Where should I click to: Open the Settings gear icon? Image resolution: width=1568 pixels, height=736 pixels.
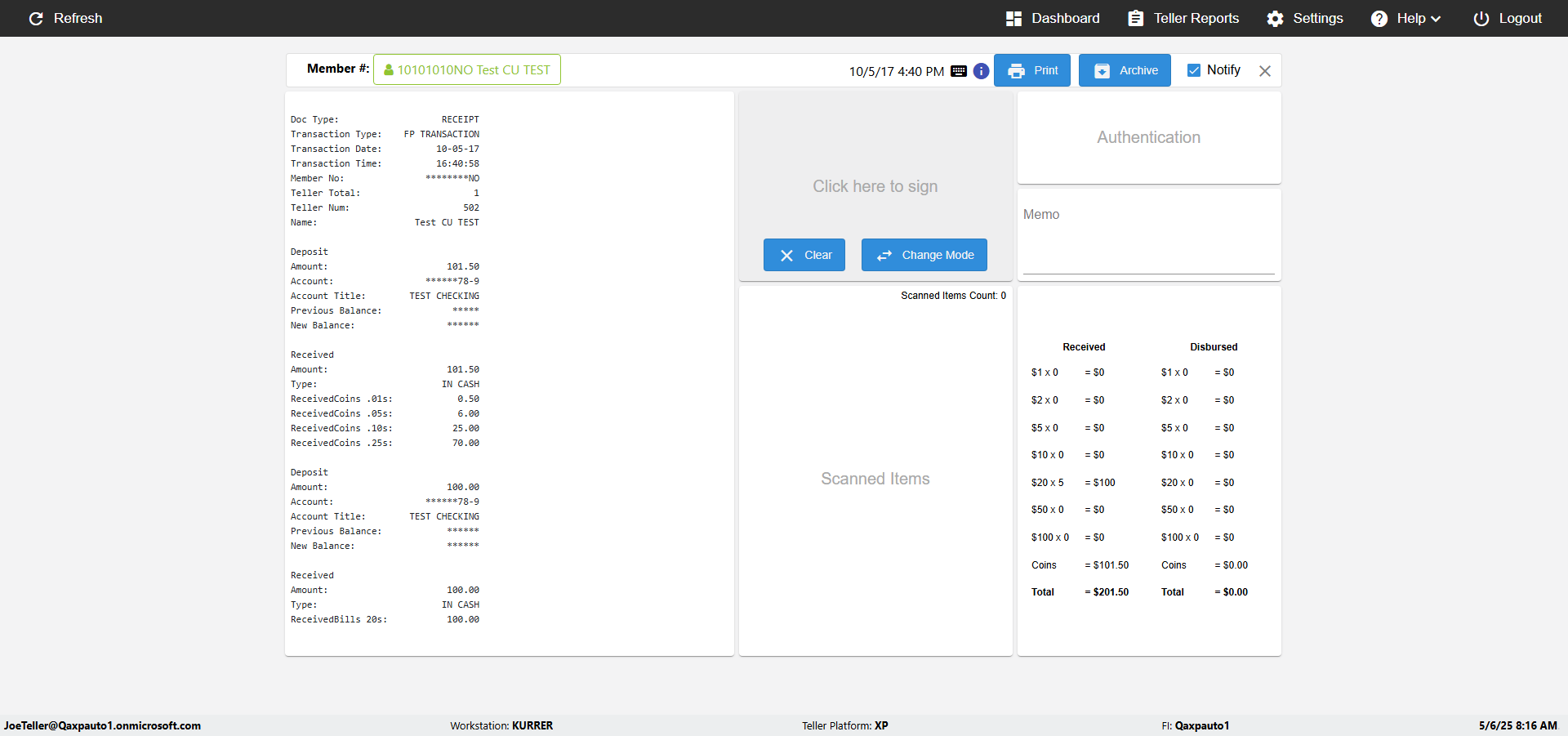(1275, 18)
